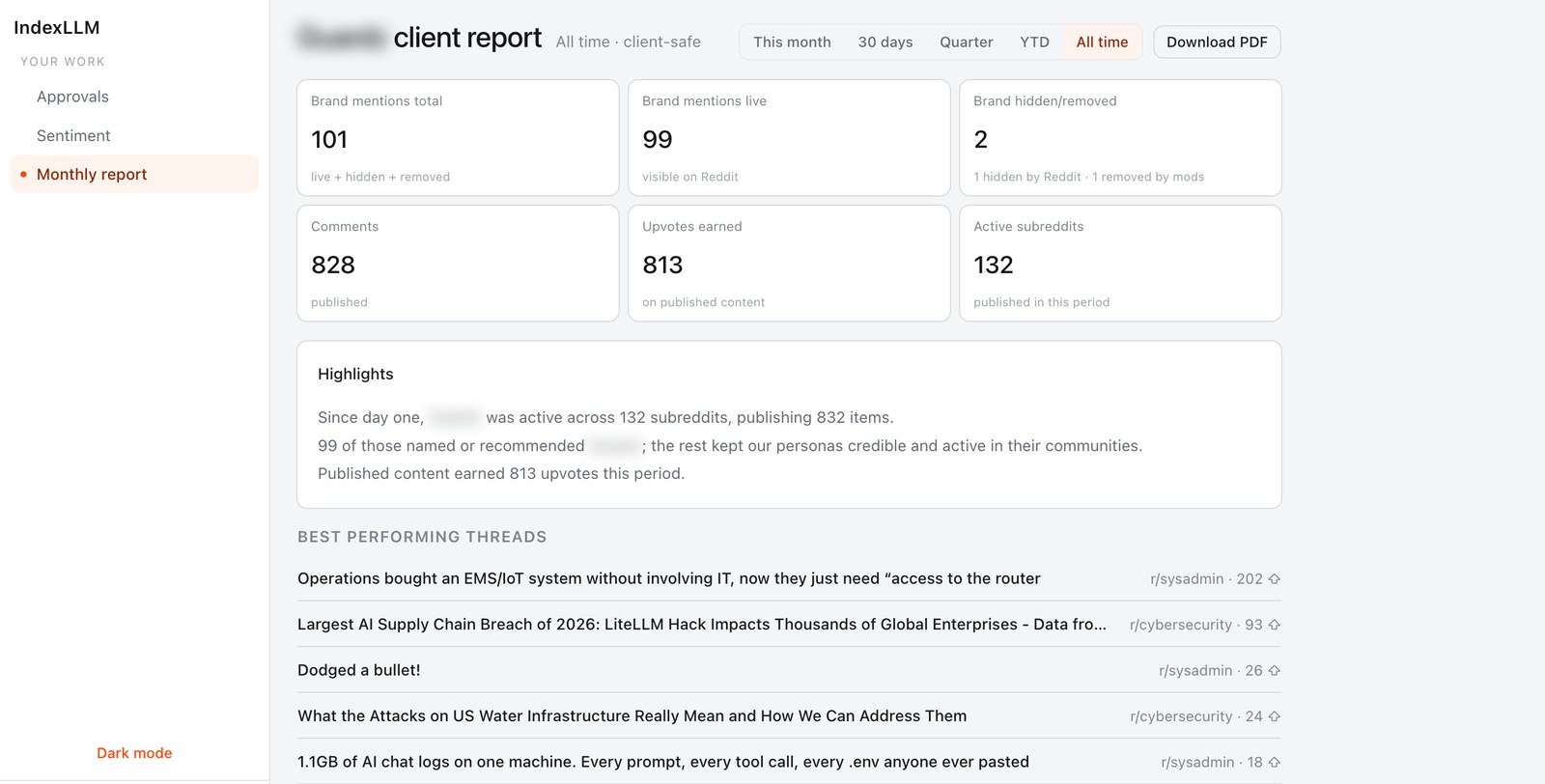The height and width of the screenshot is (784, 1545).
Task: Click the Active subreddits 132 card
Action: [x=1120, y=264]
